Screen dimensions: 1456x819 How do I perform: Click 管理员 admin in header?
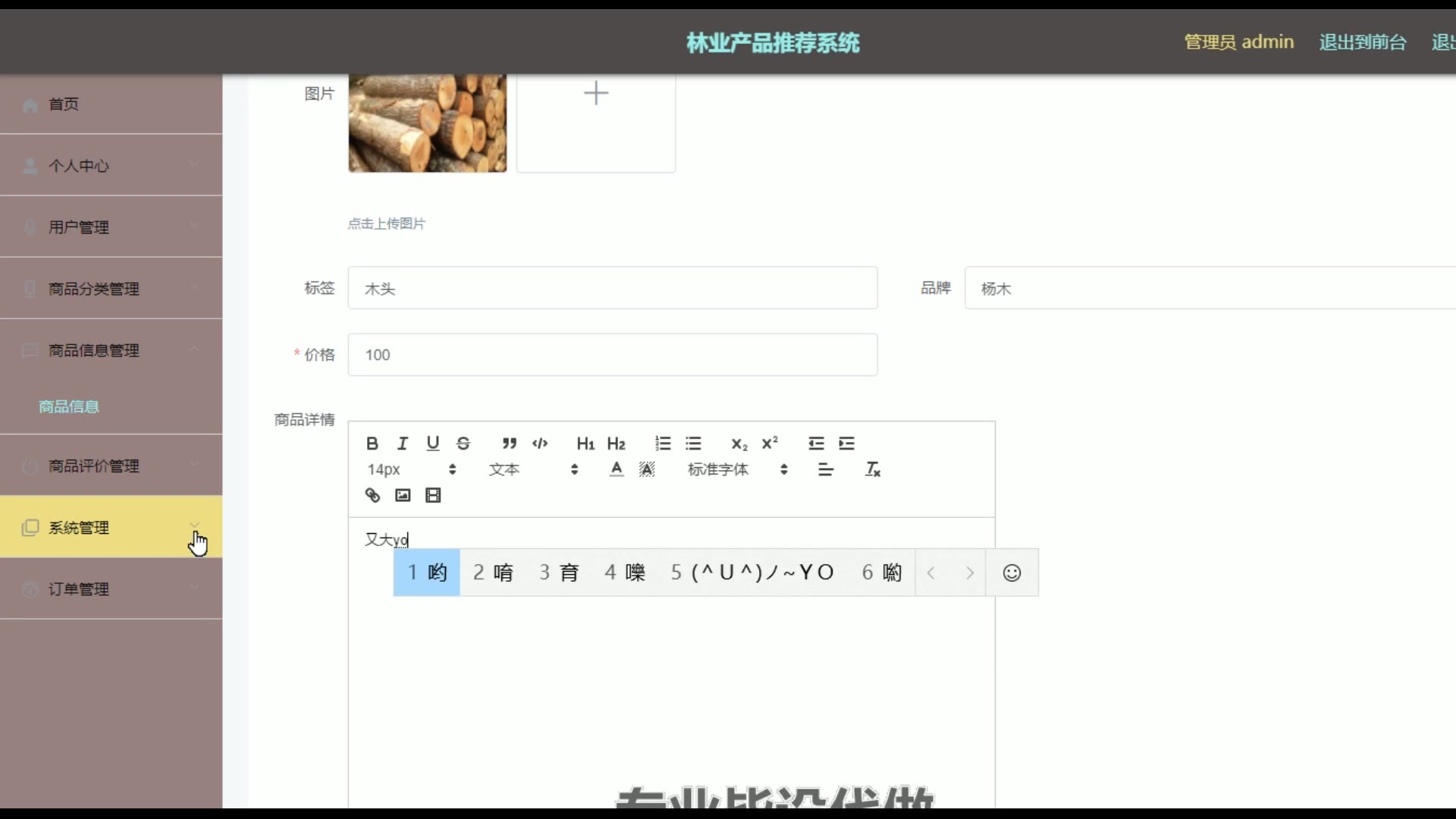1239,42
